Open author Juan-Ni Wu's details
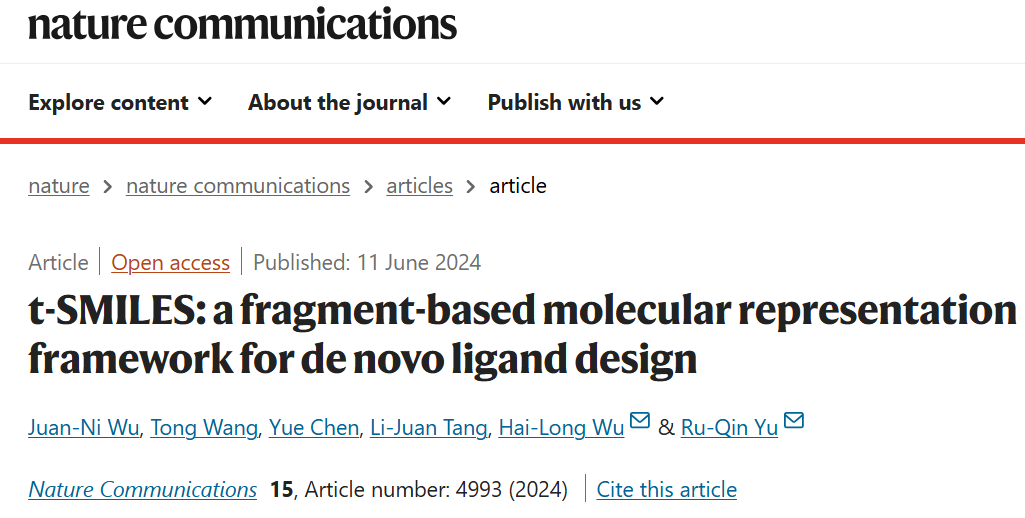Viewport: 1025px width, 518px height. [85, 428]
